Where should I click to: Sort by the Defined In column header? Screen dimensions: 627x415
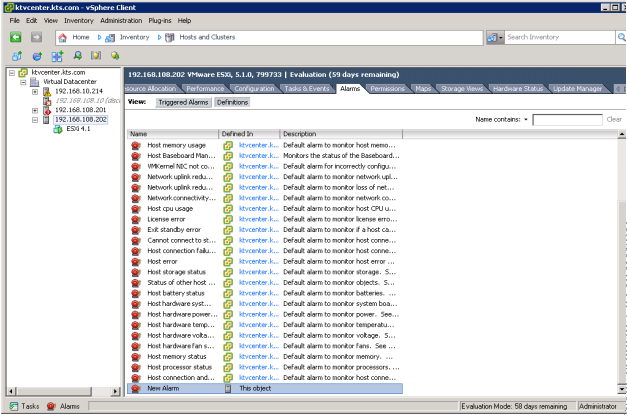click(x=249, y=134)
